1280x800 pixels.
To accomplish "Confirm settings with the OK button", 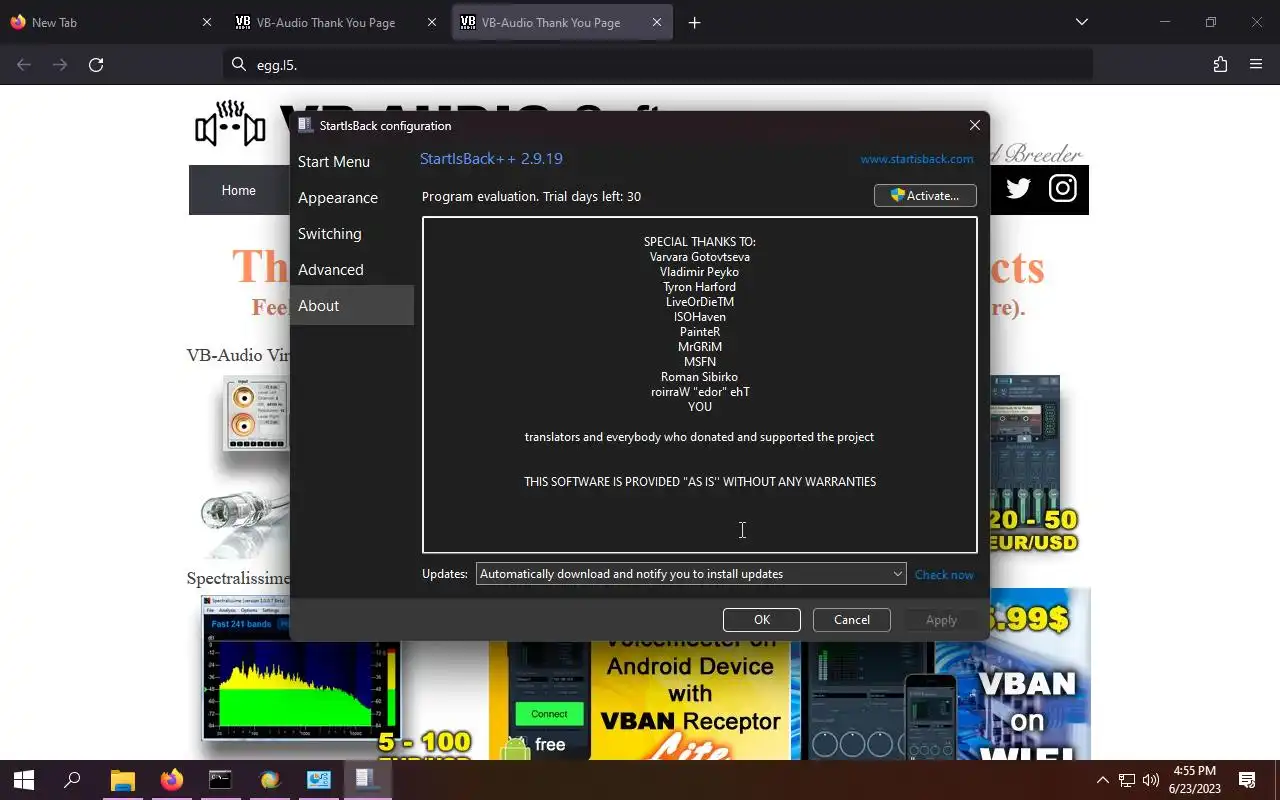I will coord(762,620).
